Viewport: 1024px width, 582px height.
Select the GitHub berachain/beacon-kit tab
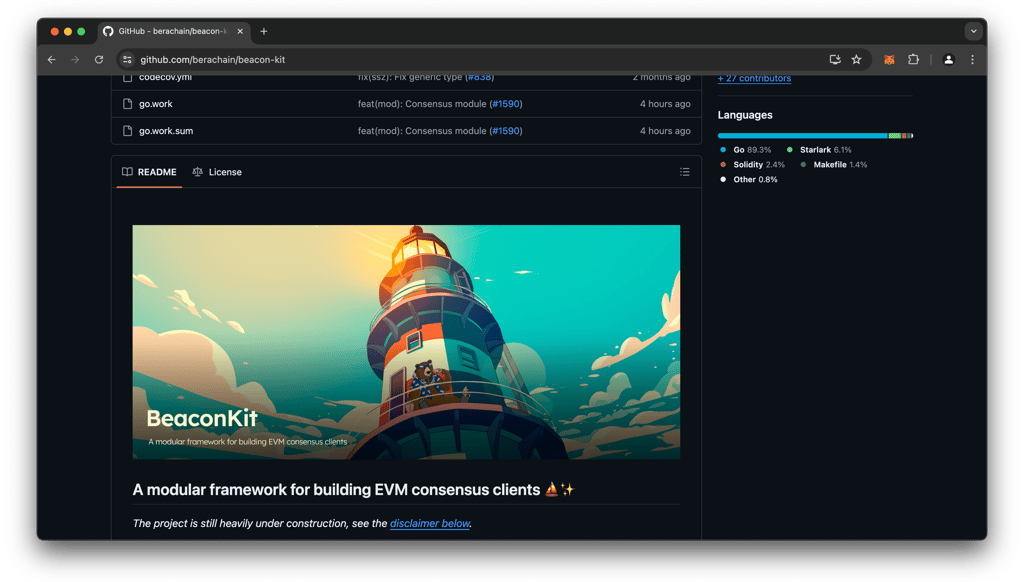(173, 31)
